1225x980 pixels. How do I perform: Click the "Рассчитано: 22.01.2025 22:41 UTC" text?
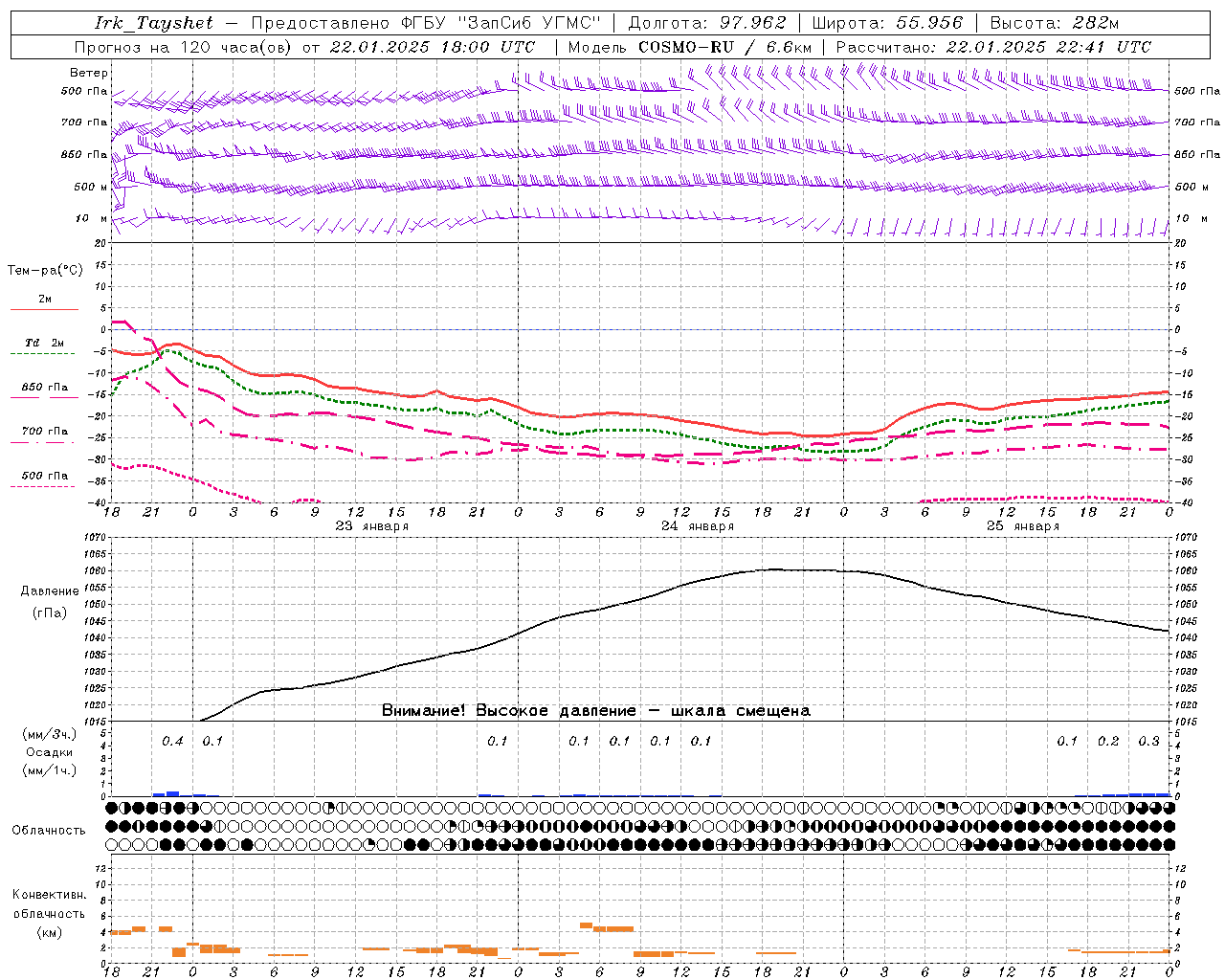[993, 47]
